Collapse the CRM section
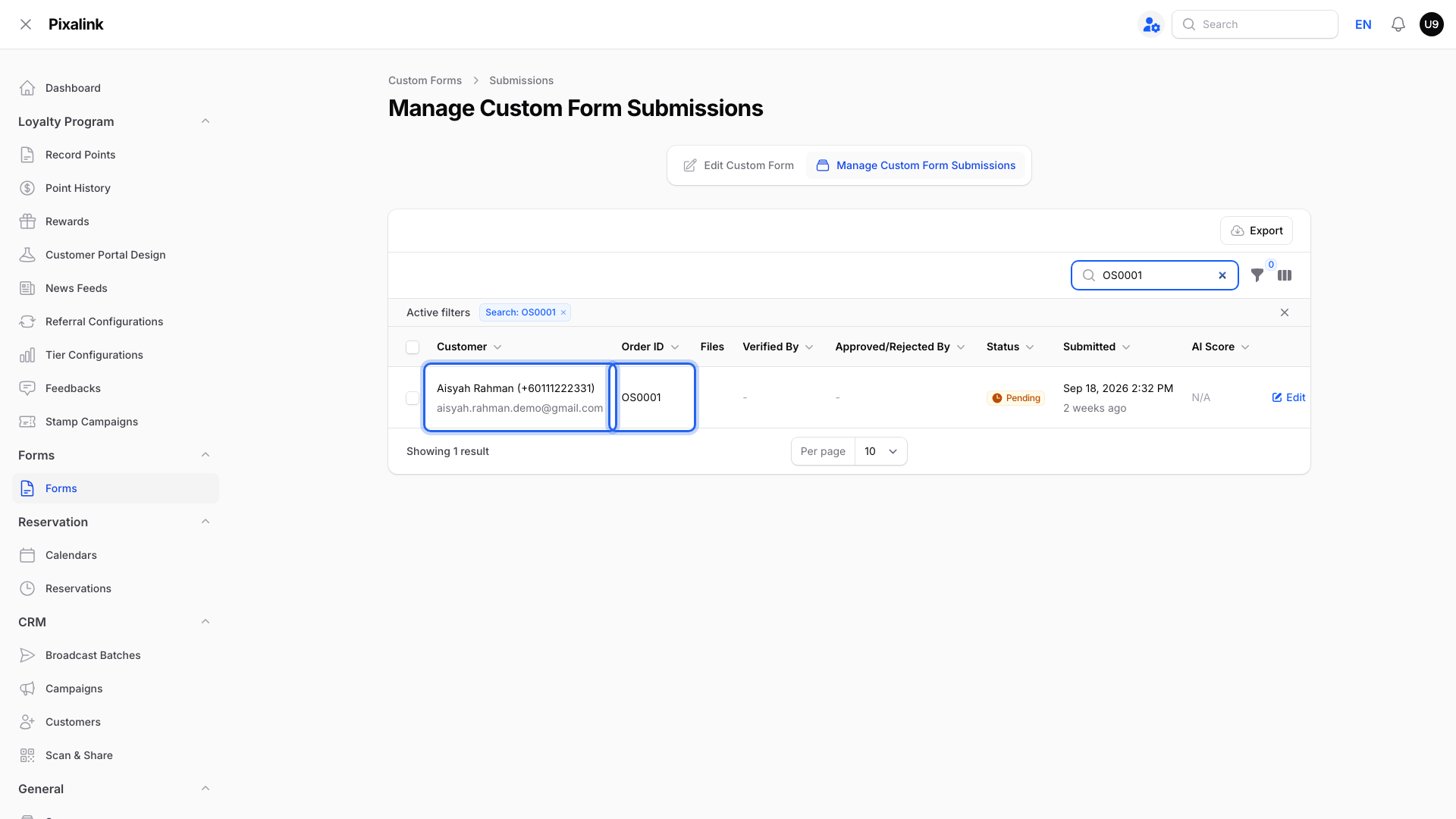The width and height of the screenshot is (1456, 819). 206,622
